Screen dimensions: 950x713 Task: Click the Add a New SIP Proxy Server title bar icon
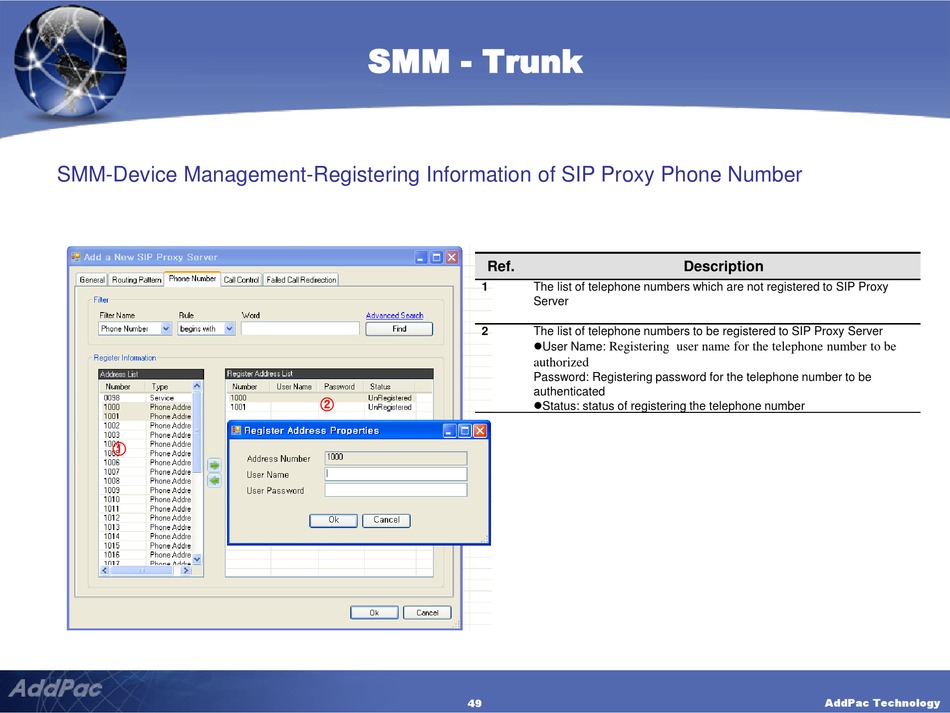tap(76, 257)
